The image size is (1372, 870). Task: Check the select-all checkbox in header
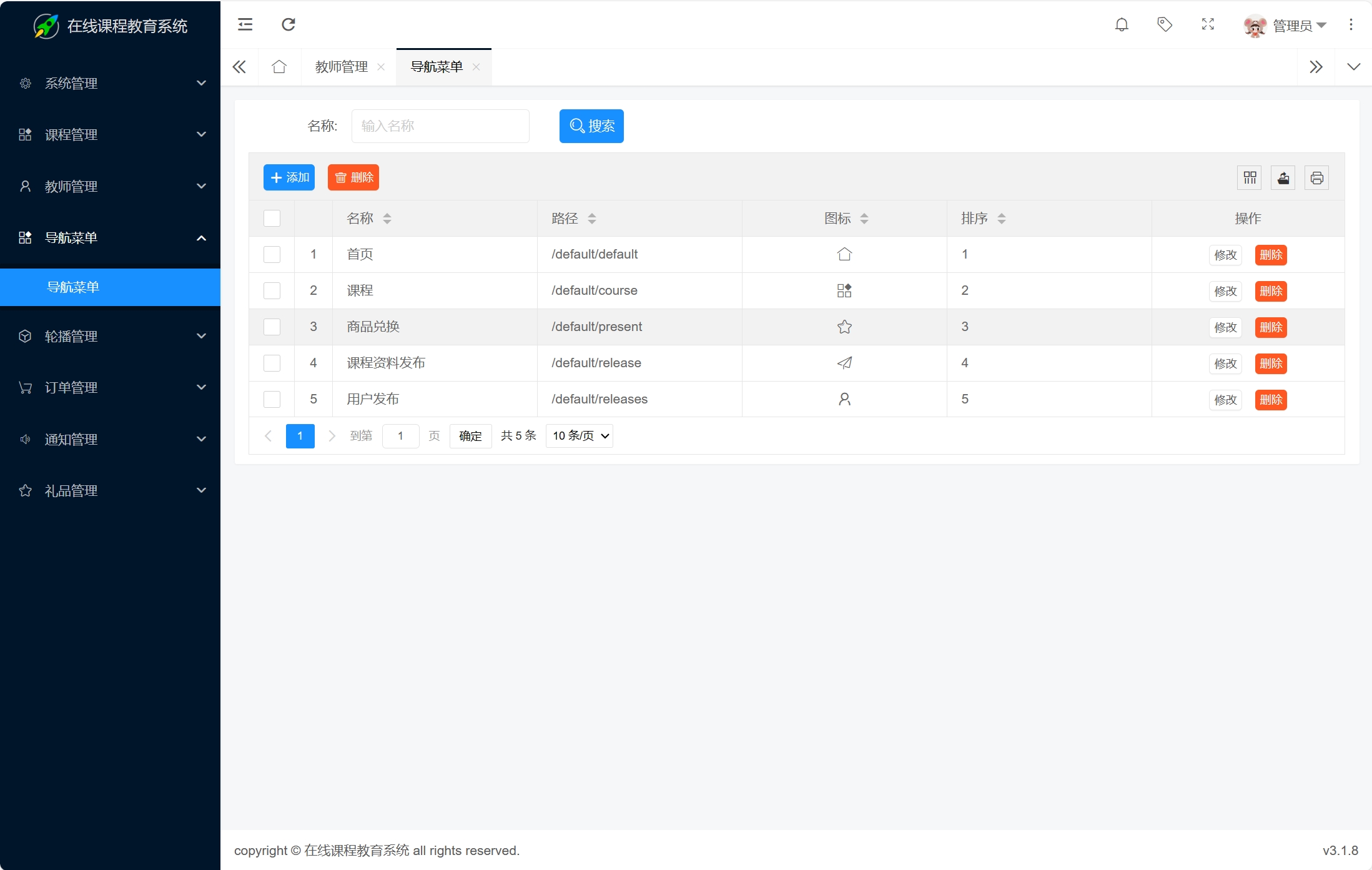[x=272, y=218]
